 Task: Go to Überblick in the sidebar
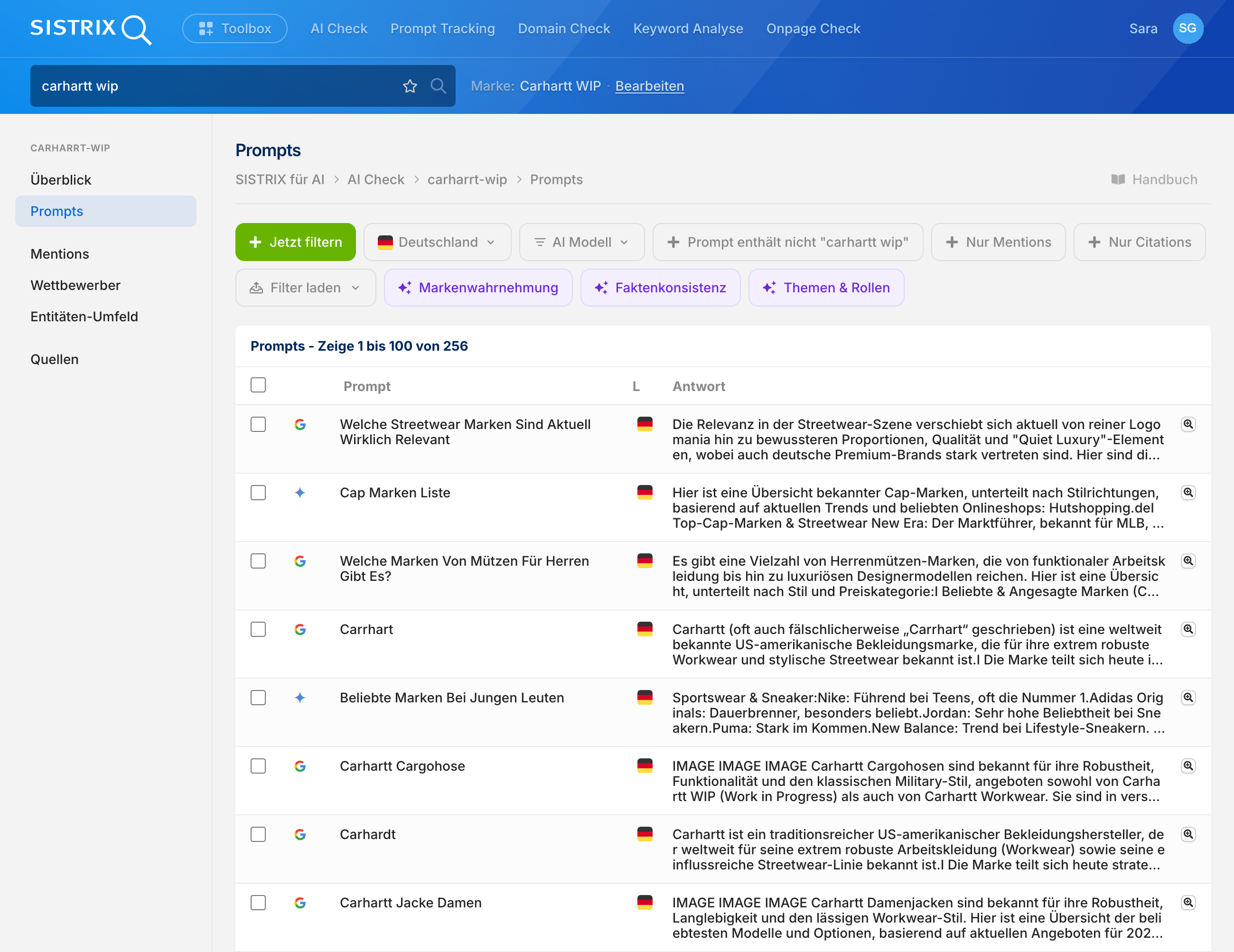click(61, 180)
